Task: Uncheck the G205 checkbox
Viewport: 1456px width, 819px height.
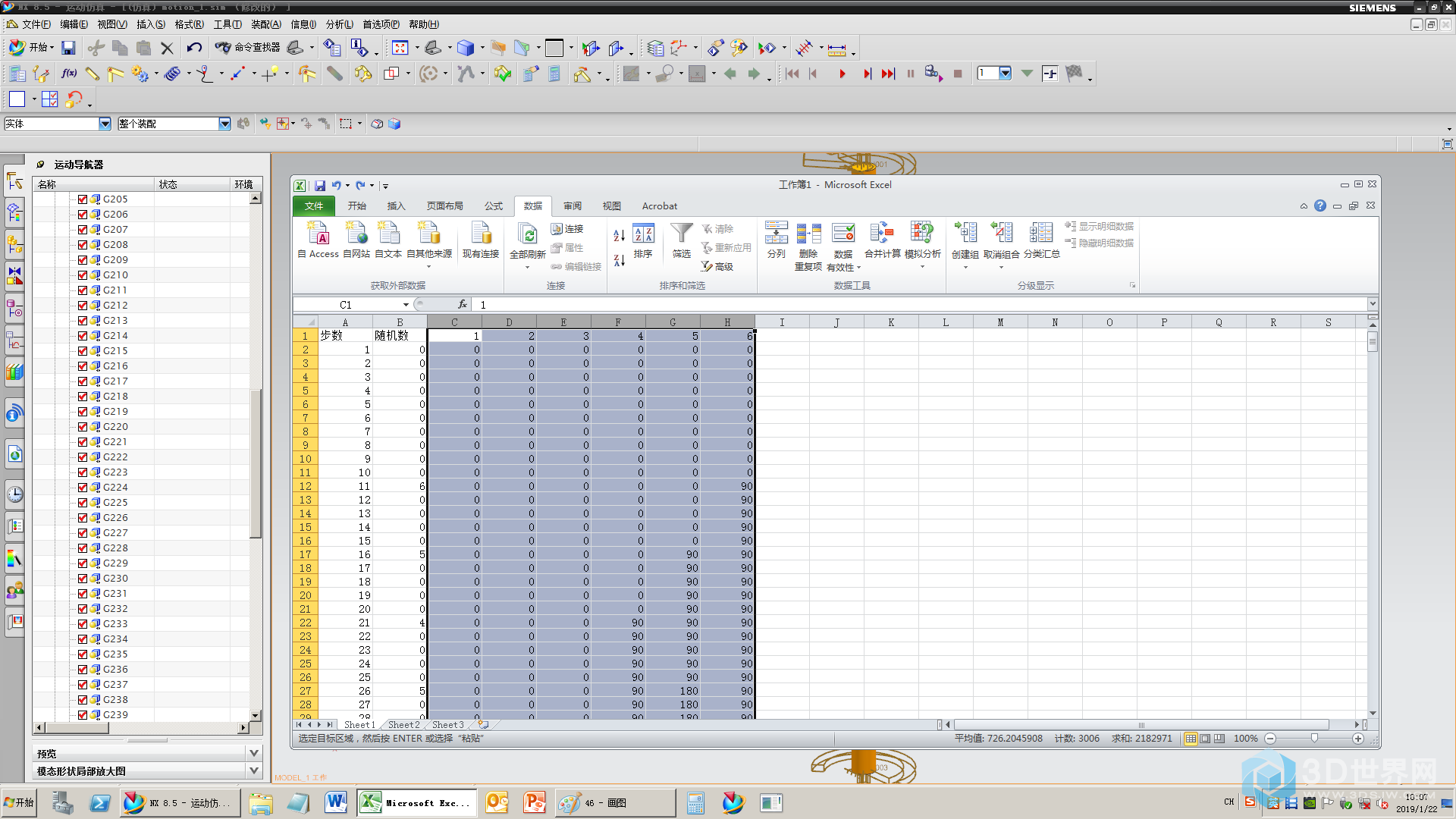Action: (x=83, y=199)
